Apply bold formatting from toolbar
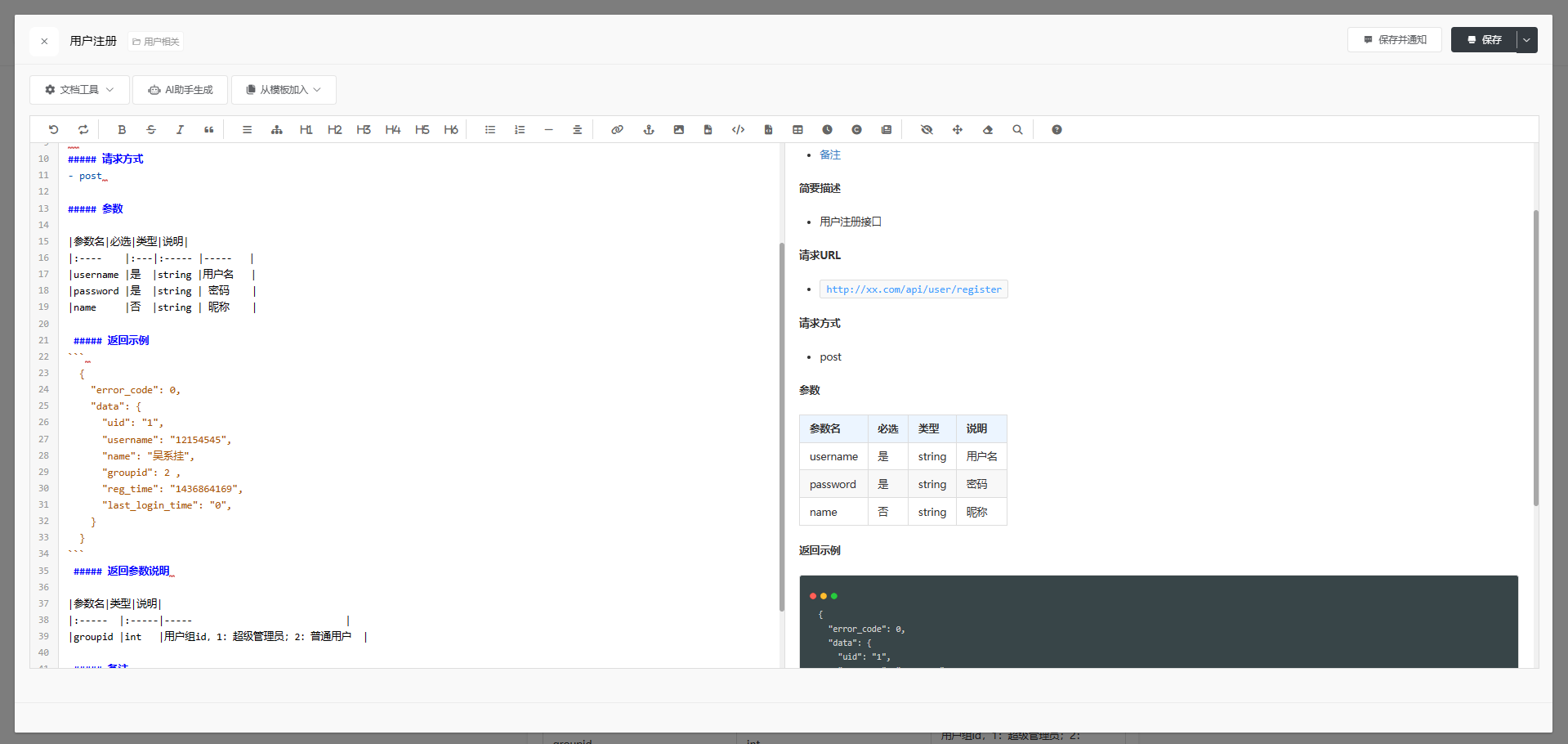1568x744 pixels. (122, 130)
